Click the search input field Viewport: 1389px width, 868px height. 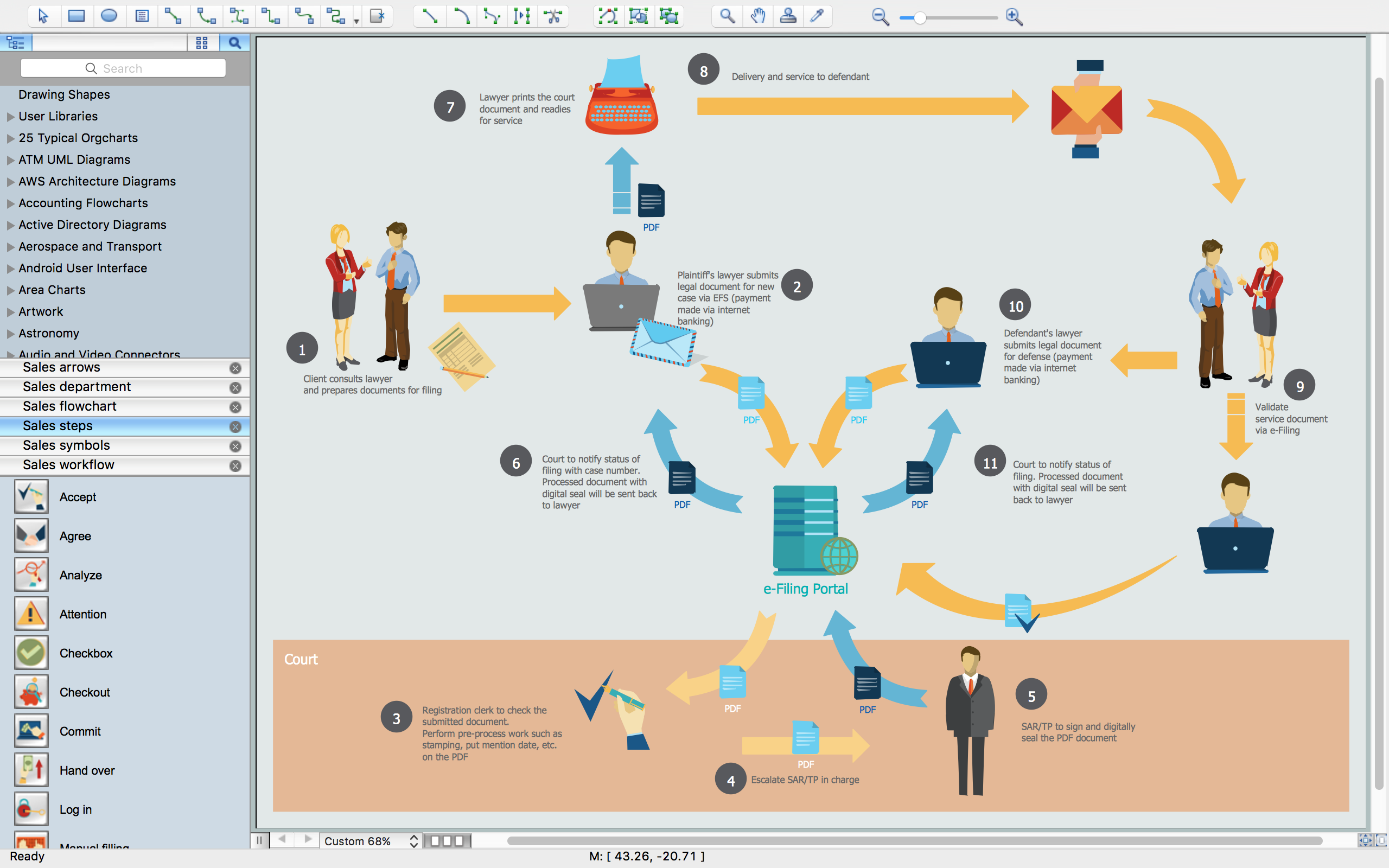pos(123,67)
